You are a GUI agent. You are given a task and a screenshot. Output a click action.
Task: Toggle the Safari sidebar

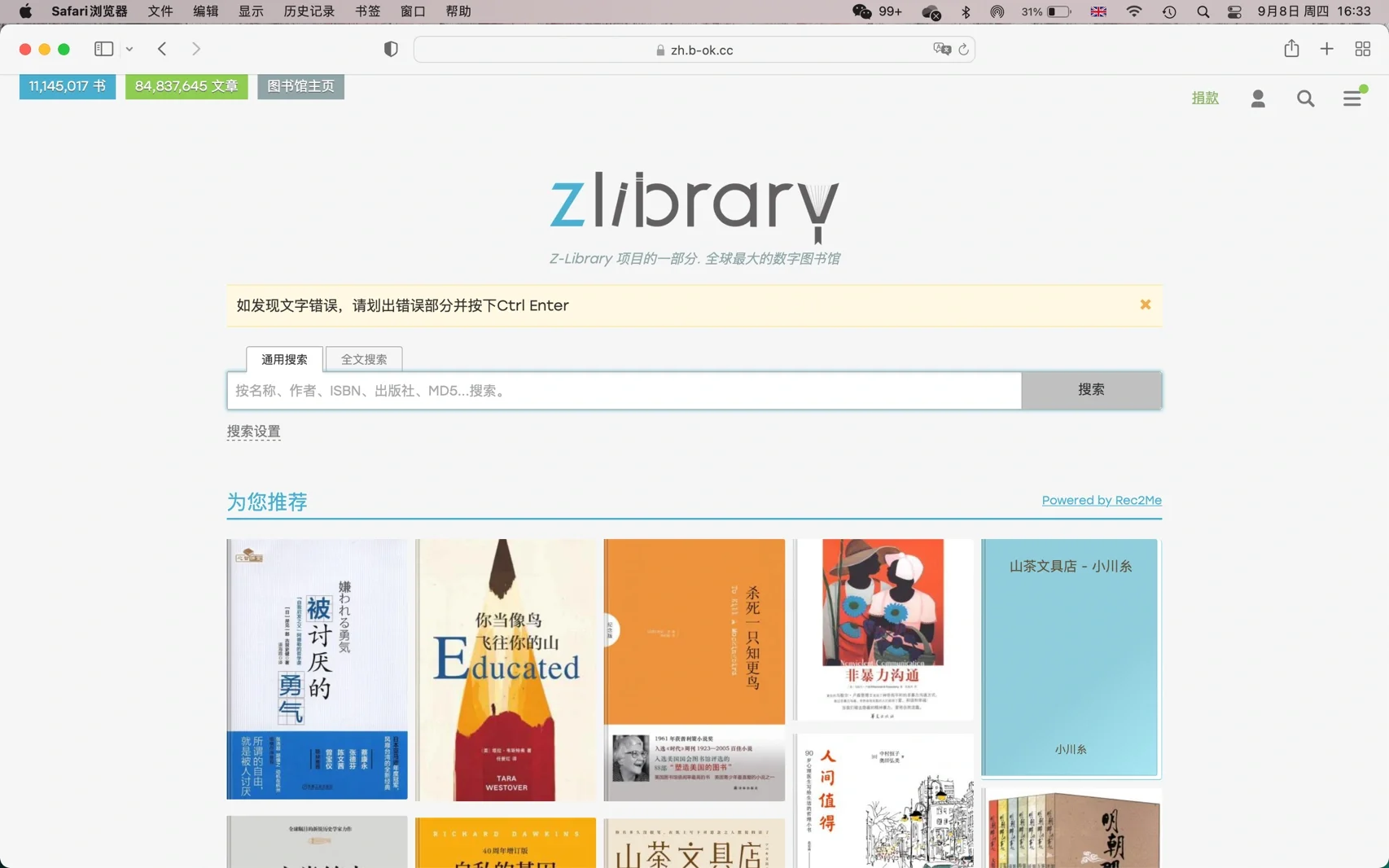[x=103, y=49]
